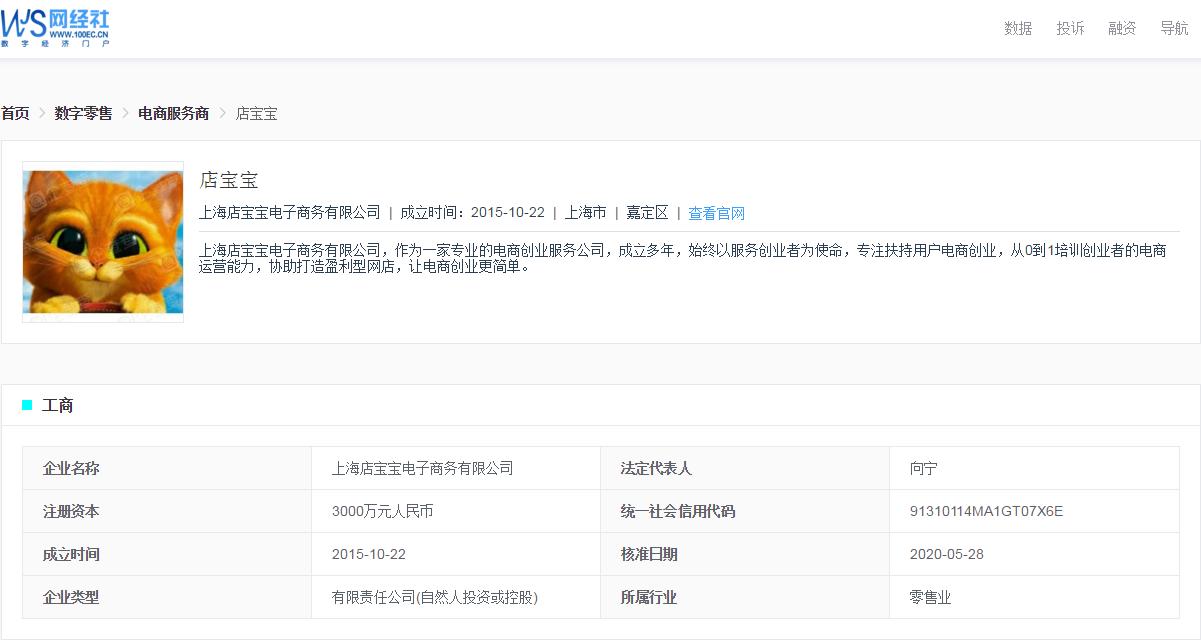Image resolution: width=1201 pixels, height=640 pixels.
Task: Open the 查看官网 official website link
Action: [716, 212]
